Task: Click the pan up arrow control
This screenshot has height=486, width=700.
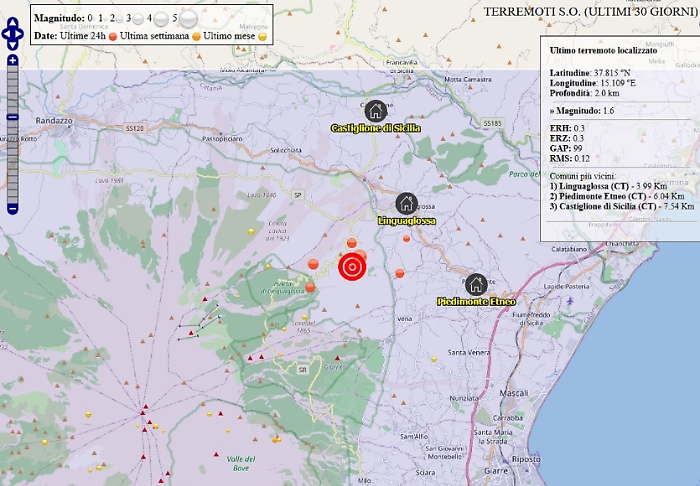Action: point(12,23)
